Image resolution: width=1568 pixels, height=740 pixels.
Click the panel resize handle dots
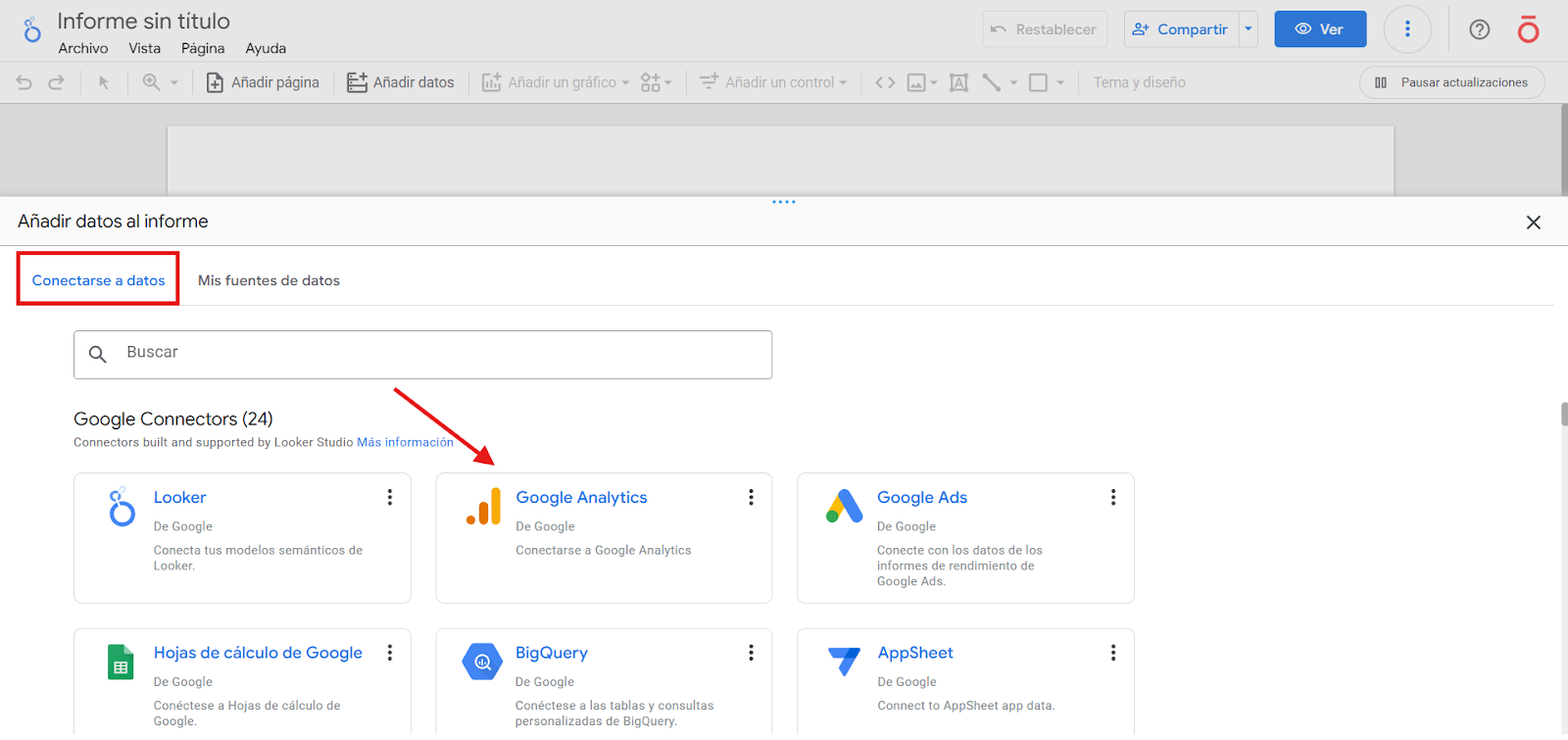784,202
